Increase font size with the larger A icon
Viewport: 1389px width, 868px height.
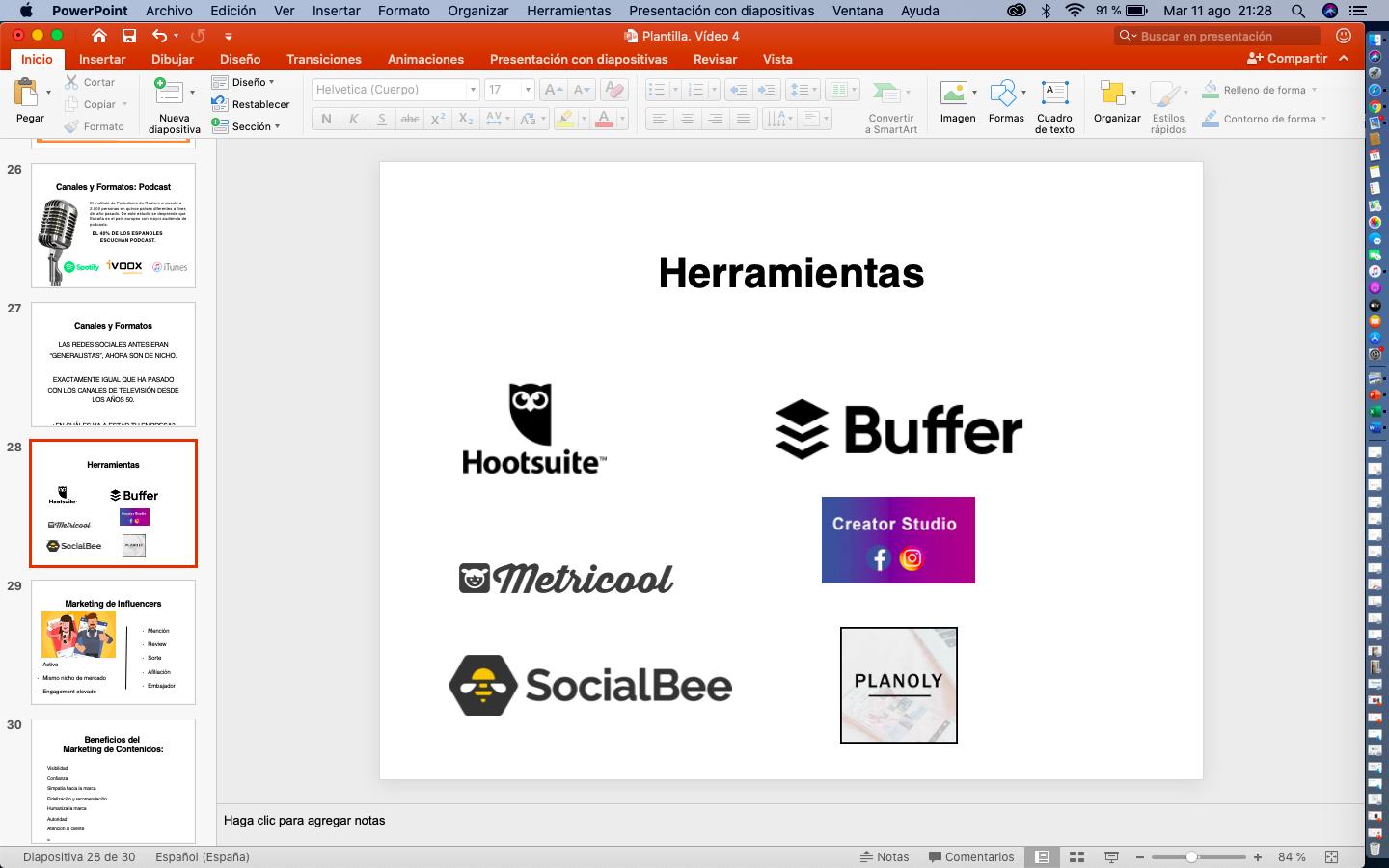[553, 90]
